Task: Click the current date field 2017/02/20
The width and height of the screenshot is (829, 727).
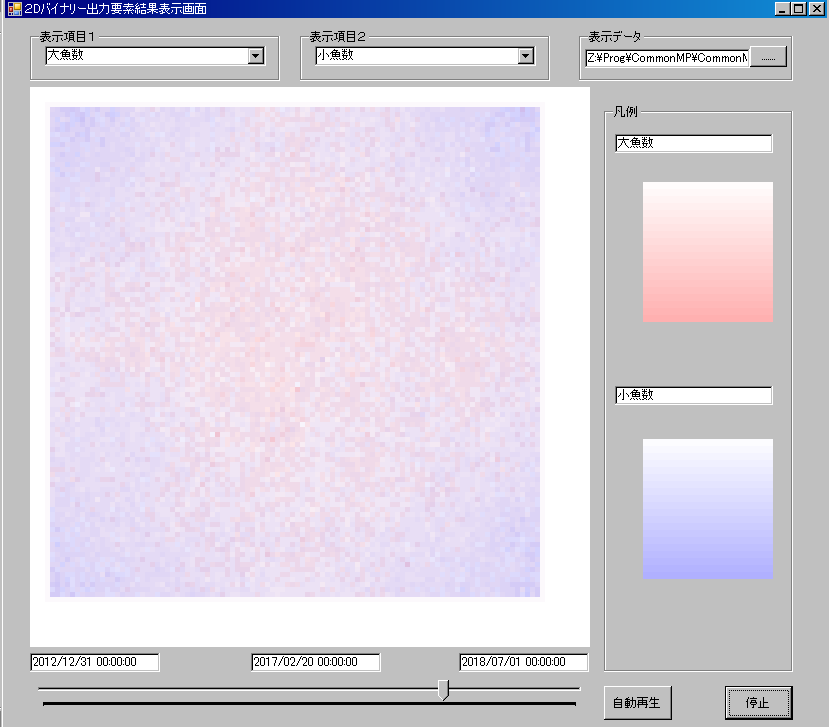Action: click(x=316, y=662)
